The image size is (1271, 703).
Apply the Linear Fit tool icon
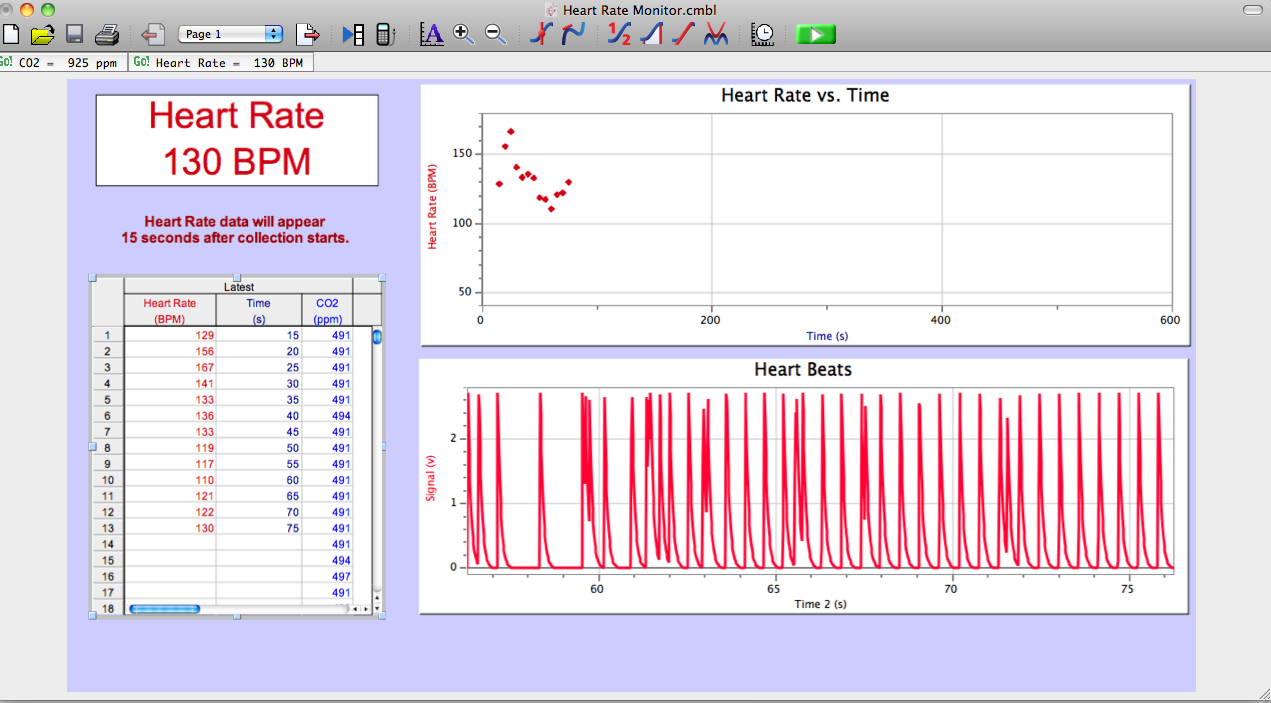[683, 35]
